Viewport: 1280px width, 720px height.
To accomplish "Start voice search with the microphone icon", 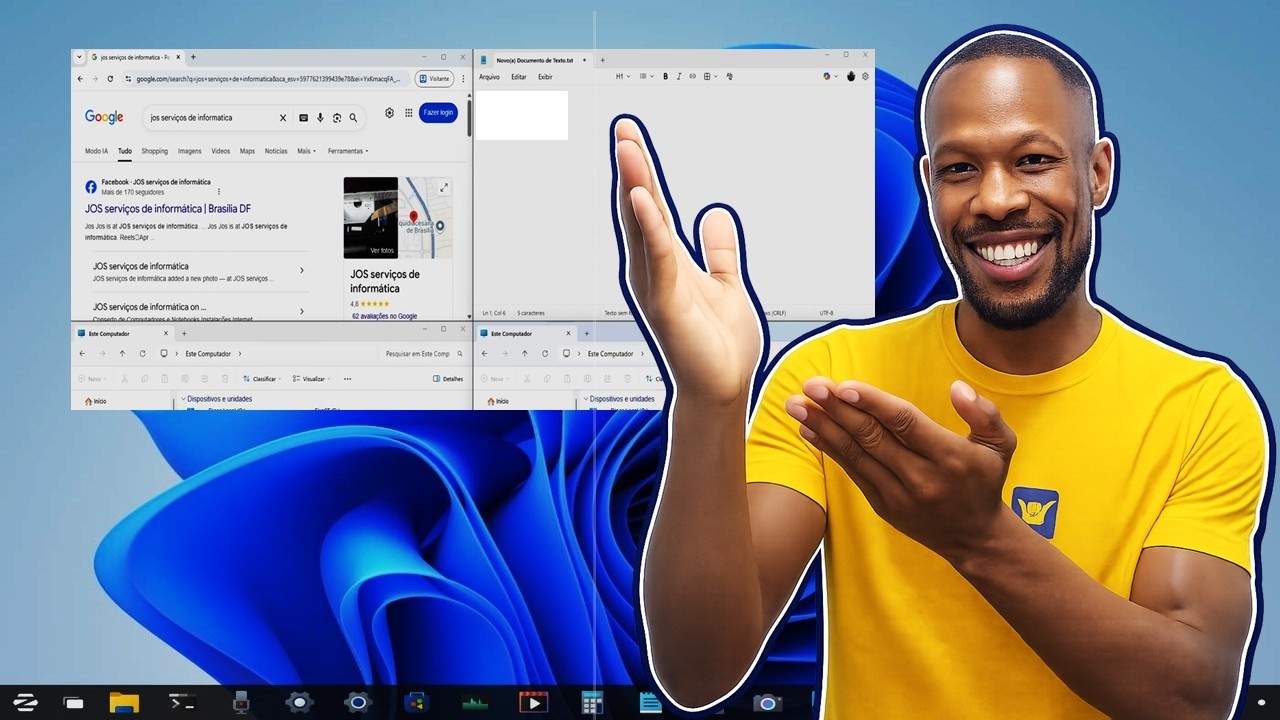I will tap(320, 117).
